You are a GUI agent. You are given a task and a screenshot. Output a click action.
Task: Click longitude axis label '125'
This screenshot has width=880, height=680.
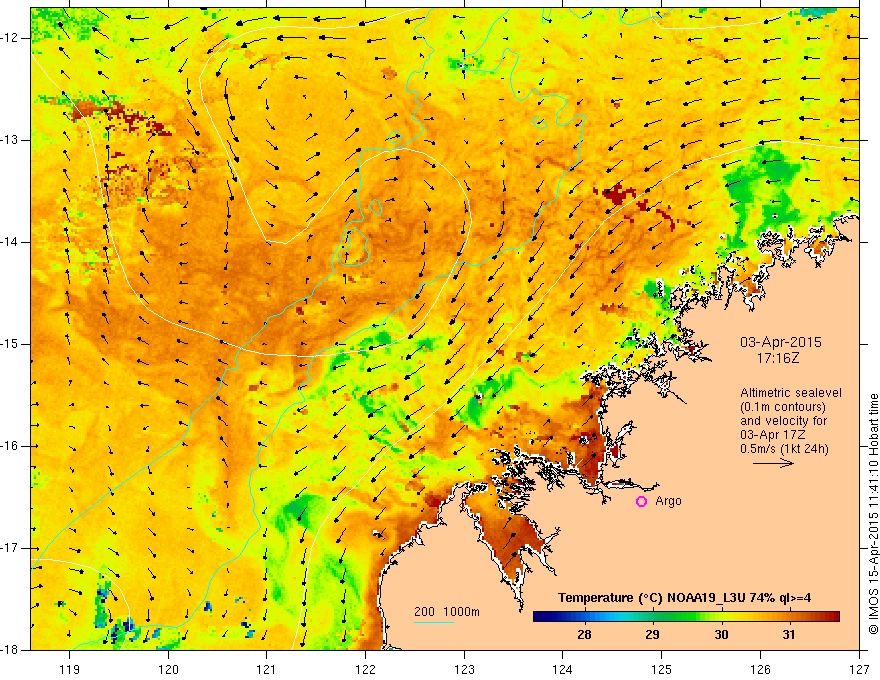[x=662, y=669]
